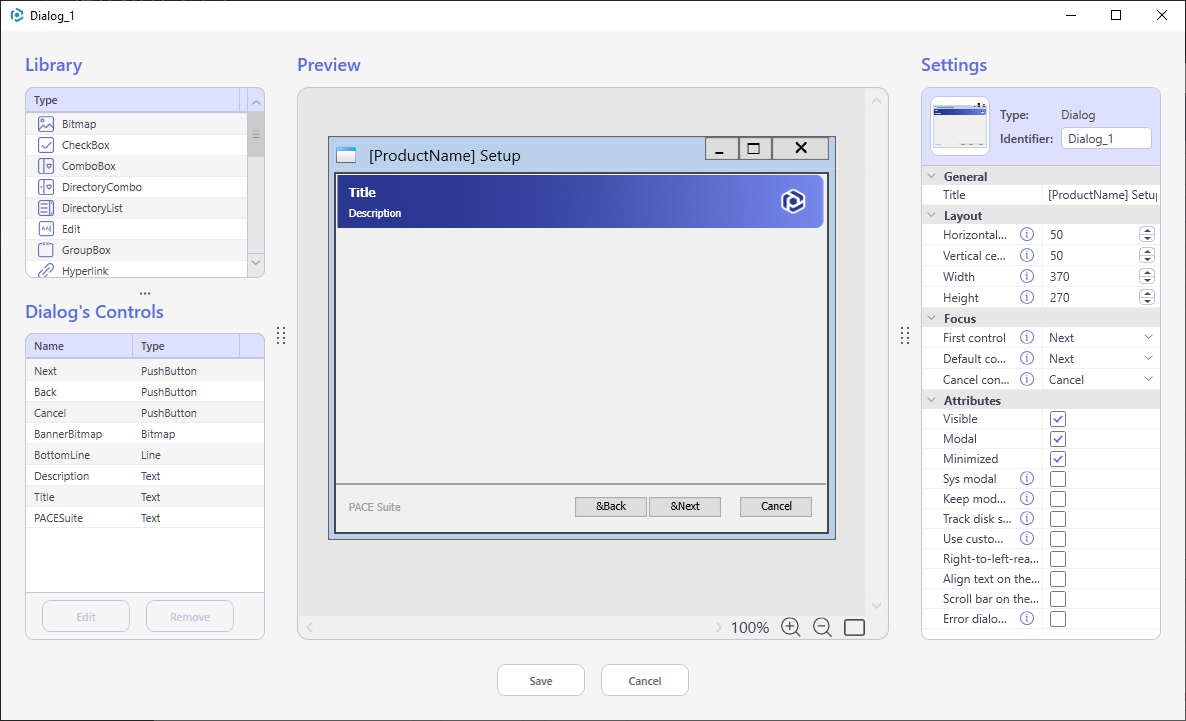Select the DirectoryCombo icon in Library
The width and height of the screenshot is (1186, 721).
click(x=46, y=187)
